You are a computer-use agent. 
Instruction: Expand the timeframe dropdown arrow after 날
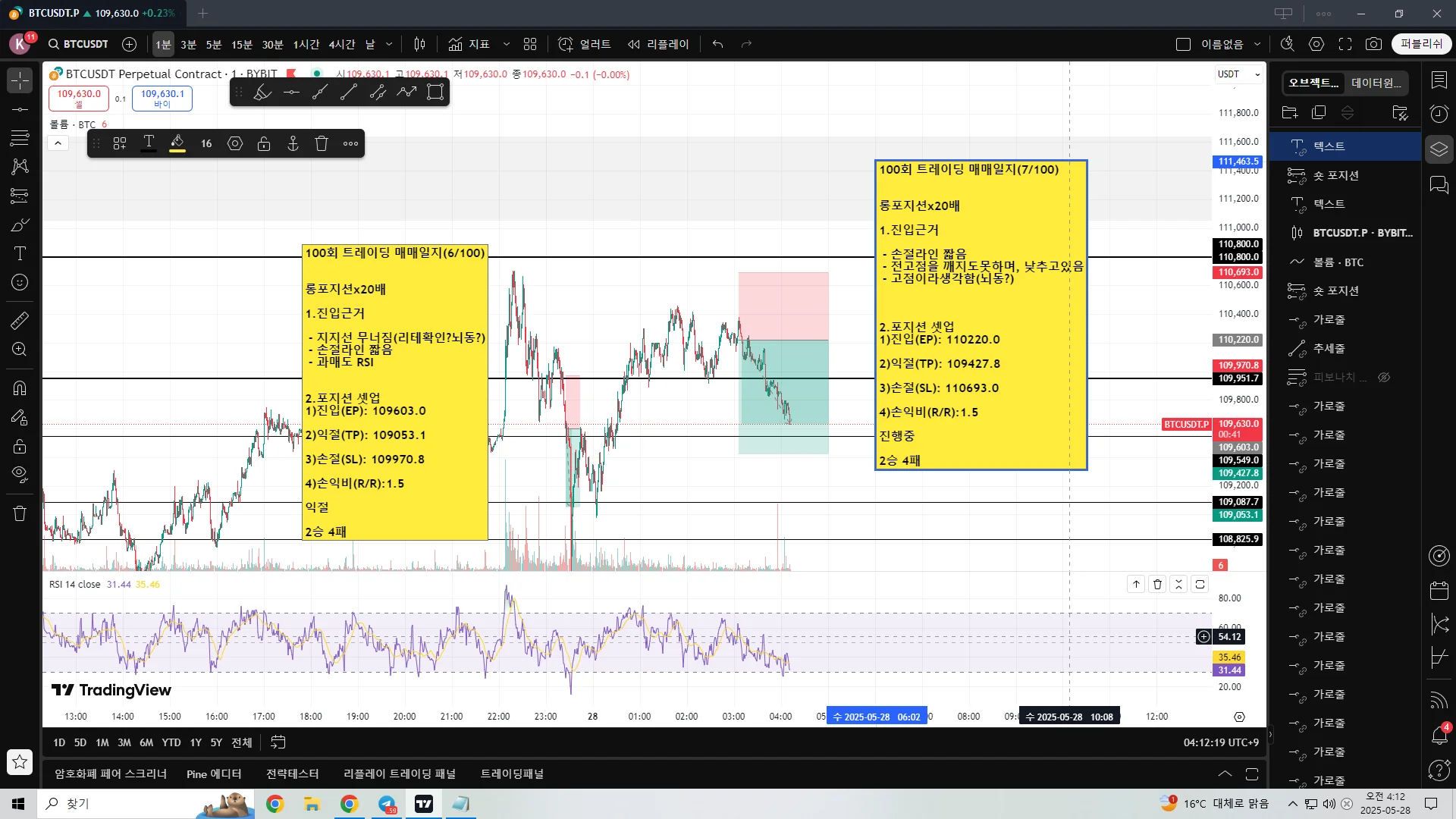pos(389,44)
